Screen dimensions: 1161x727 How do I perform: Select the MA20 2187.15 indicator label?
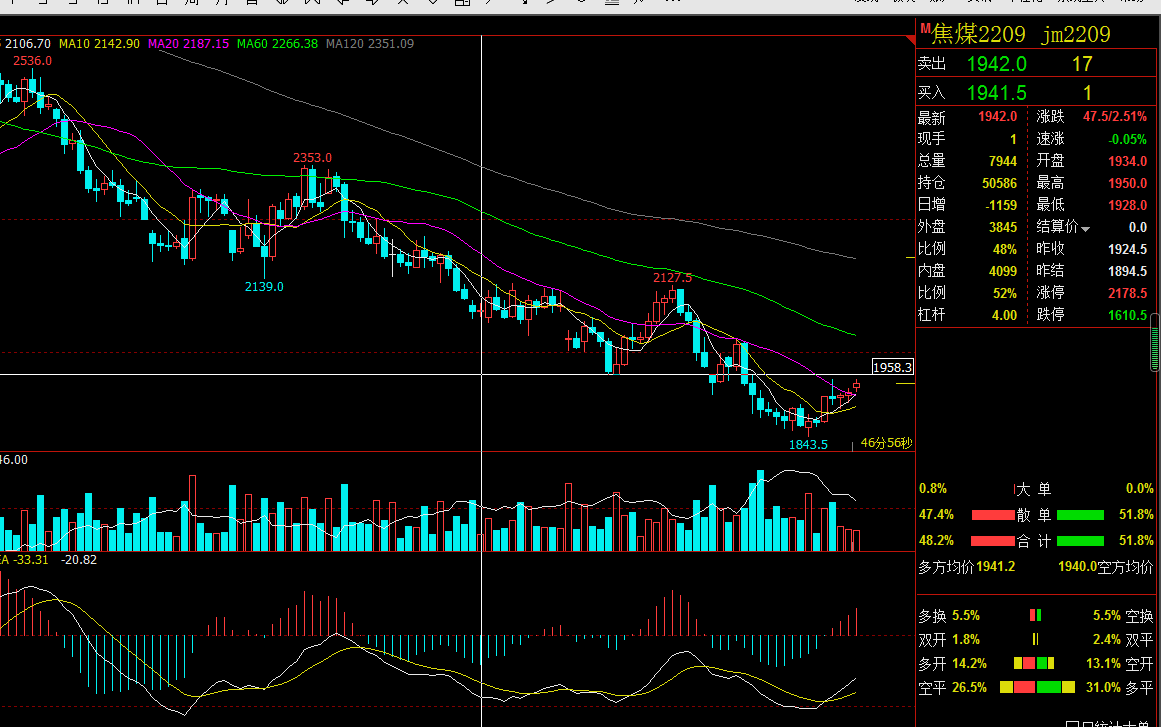[188, 44]
